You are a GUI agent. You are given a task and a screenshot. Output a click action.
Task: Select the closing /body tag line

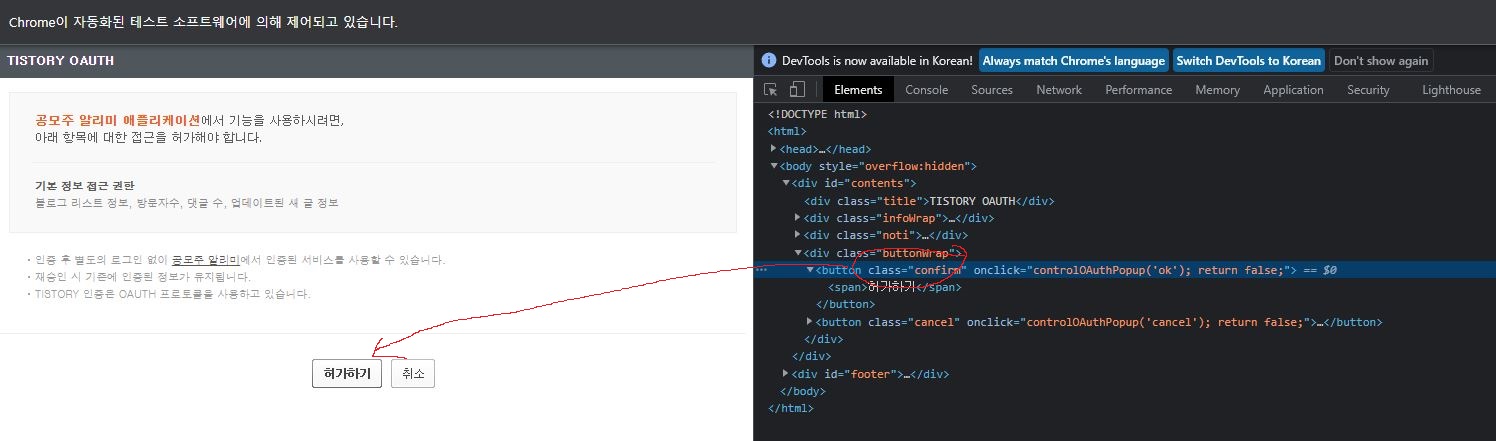(803, 391)
